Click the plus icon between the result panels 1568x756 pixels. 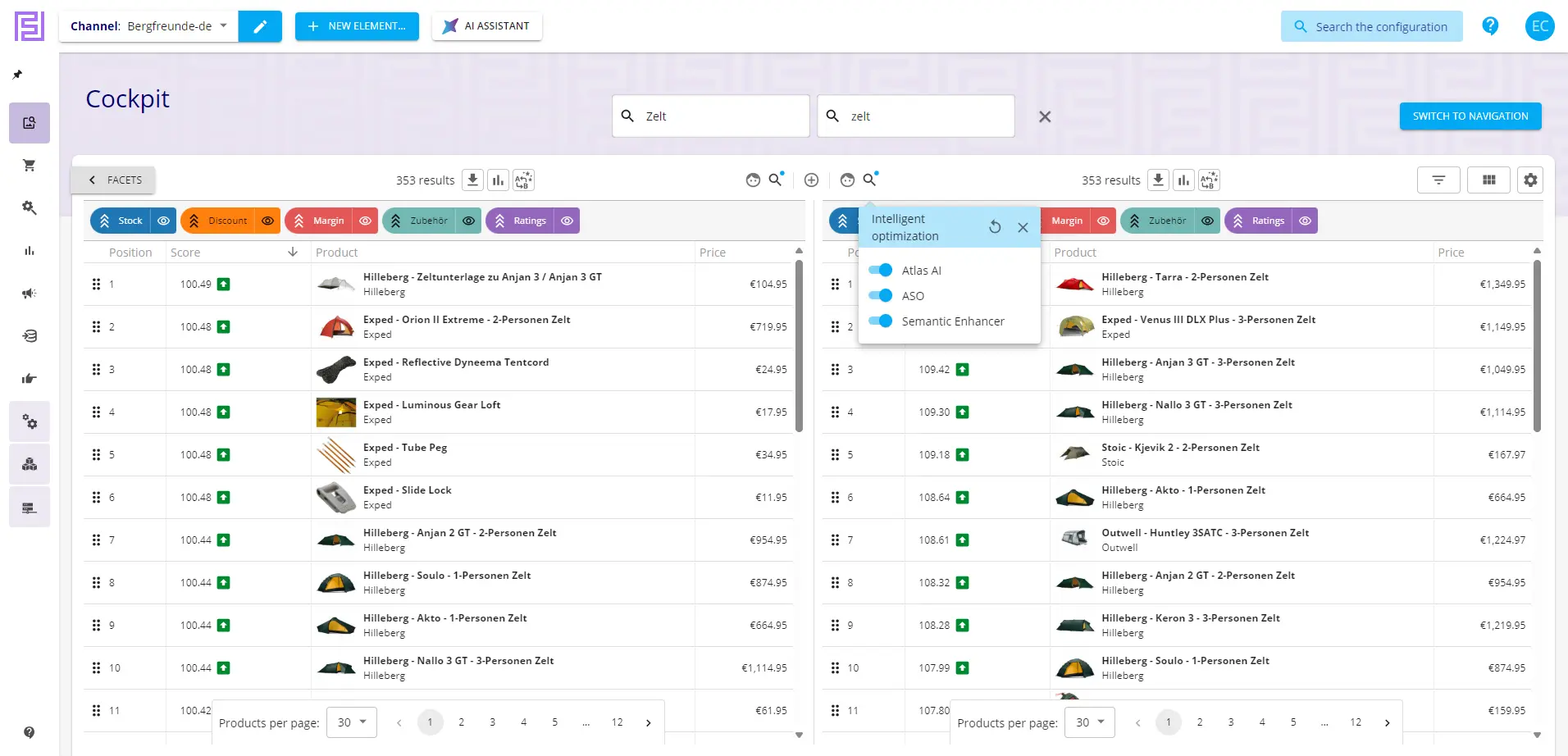coord(811,180)
